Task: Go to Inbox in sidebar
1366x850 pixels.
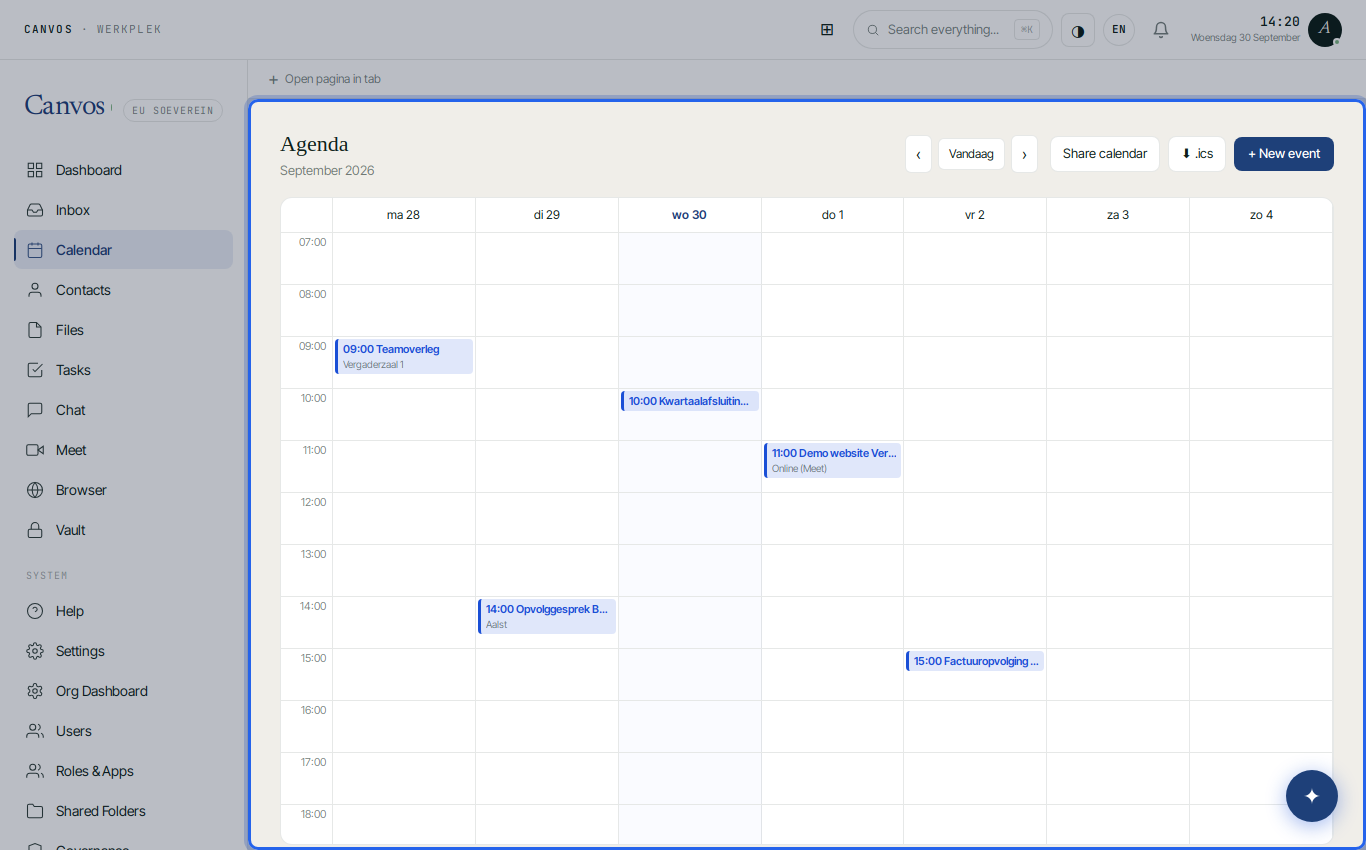Action: pyautogui.click(x=123, y=210)
